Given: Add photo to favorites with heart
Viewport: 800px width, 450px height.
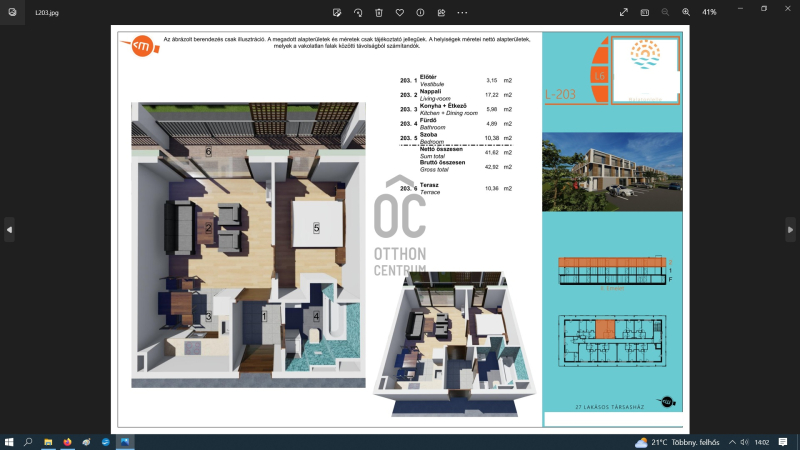Looking at the screenshot, I should click(x=400, y=12).
